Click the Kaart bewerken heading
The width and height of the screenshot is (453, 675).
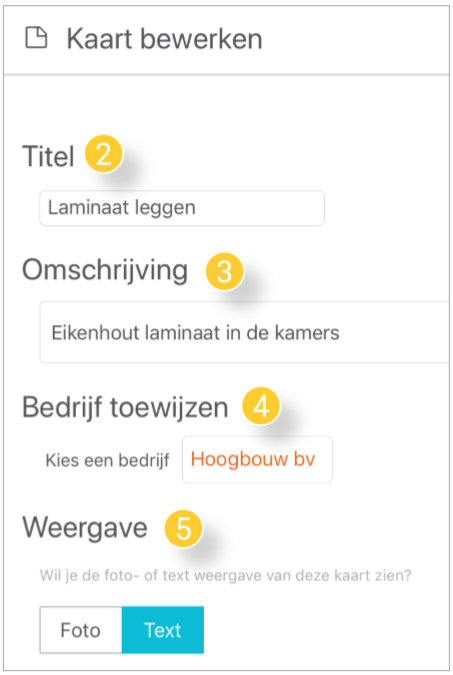[164, 39]
